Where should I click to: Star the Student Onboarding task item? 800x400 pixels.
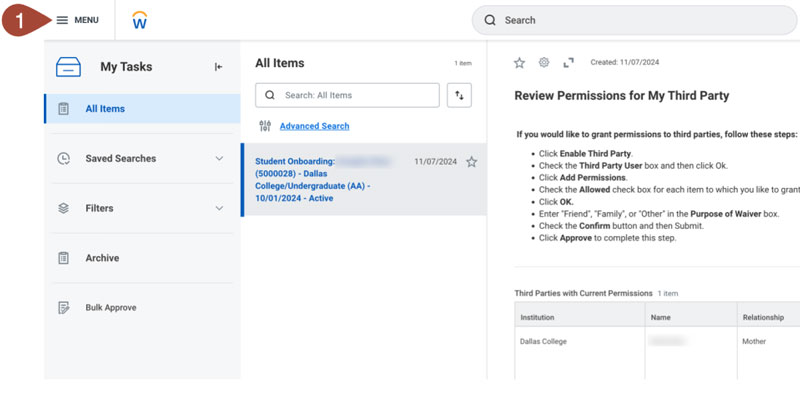[x=472, y=162]
